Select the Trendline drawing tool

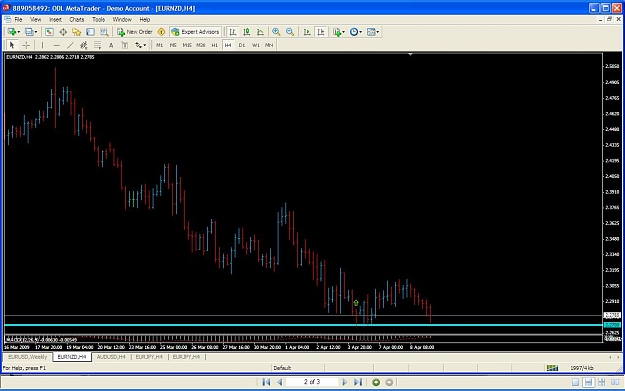click(70, 45)
